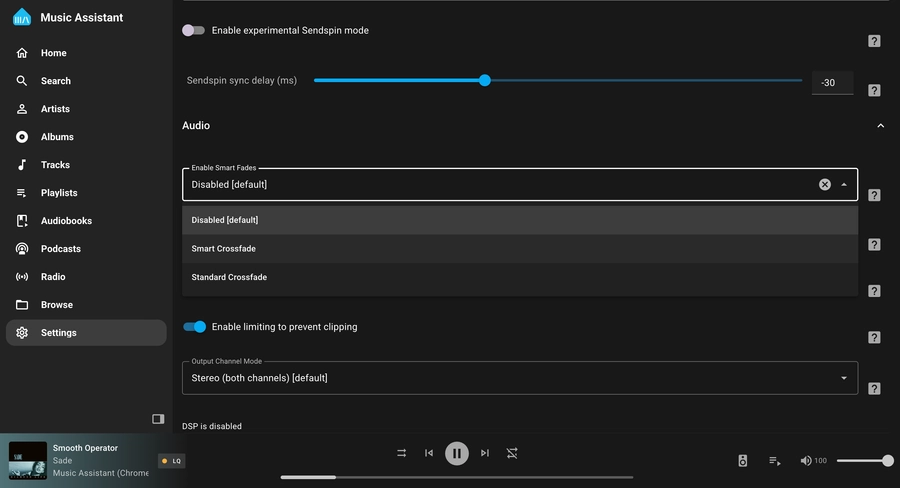The image size is (900, 488).
Task: Click help icon beside Sendspin sync delay
Action: 874,90
